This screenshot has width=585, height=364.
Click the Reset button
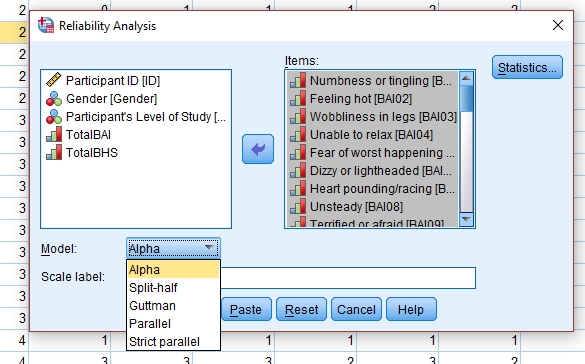301,309
